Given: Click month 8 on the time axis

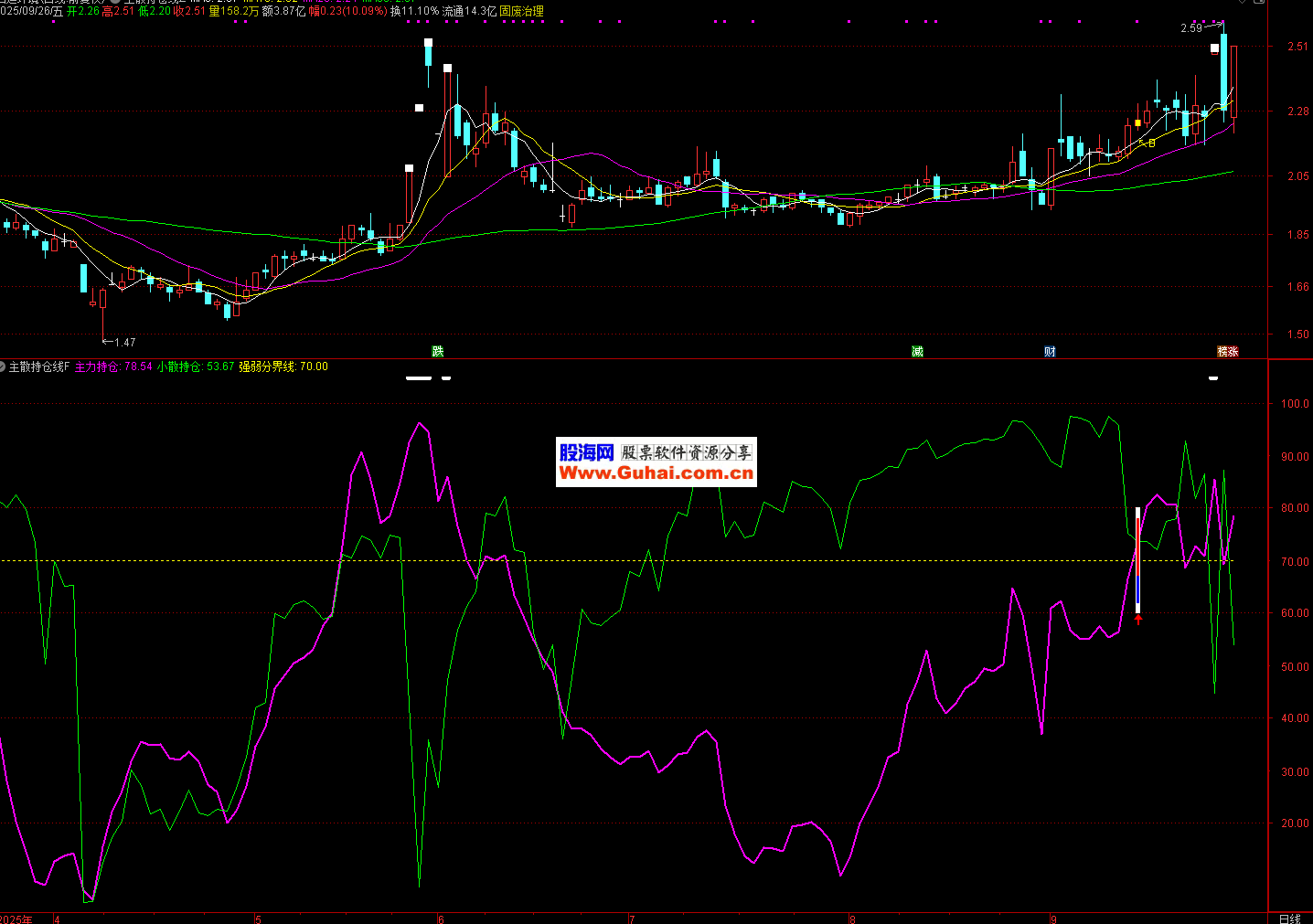Looking at the screenshot, I should 852,919.
